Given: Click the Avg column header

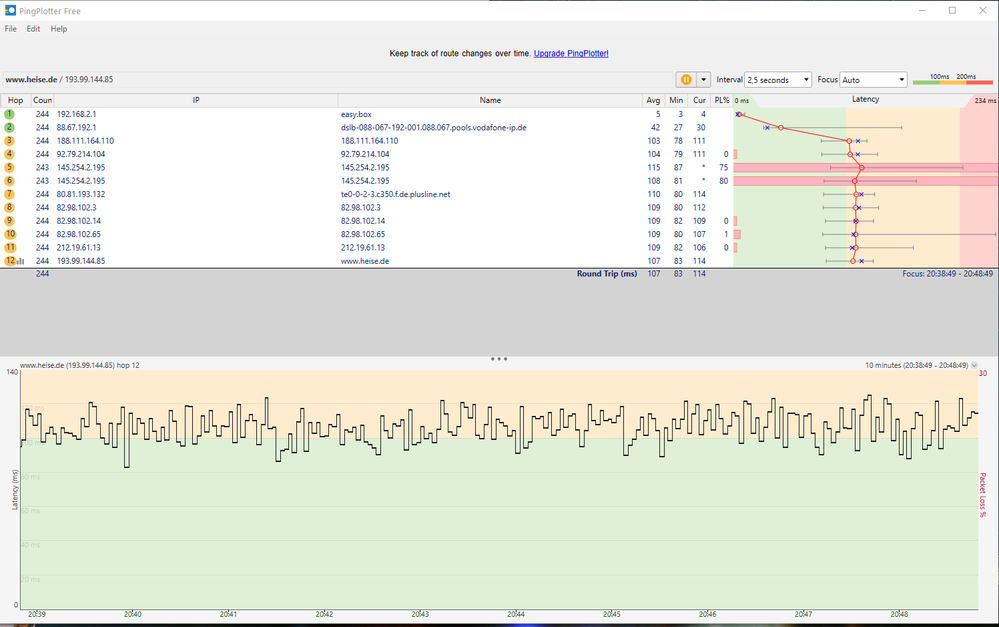Looking at the screenshot, I should coord(653,100).
